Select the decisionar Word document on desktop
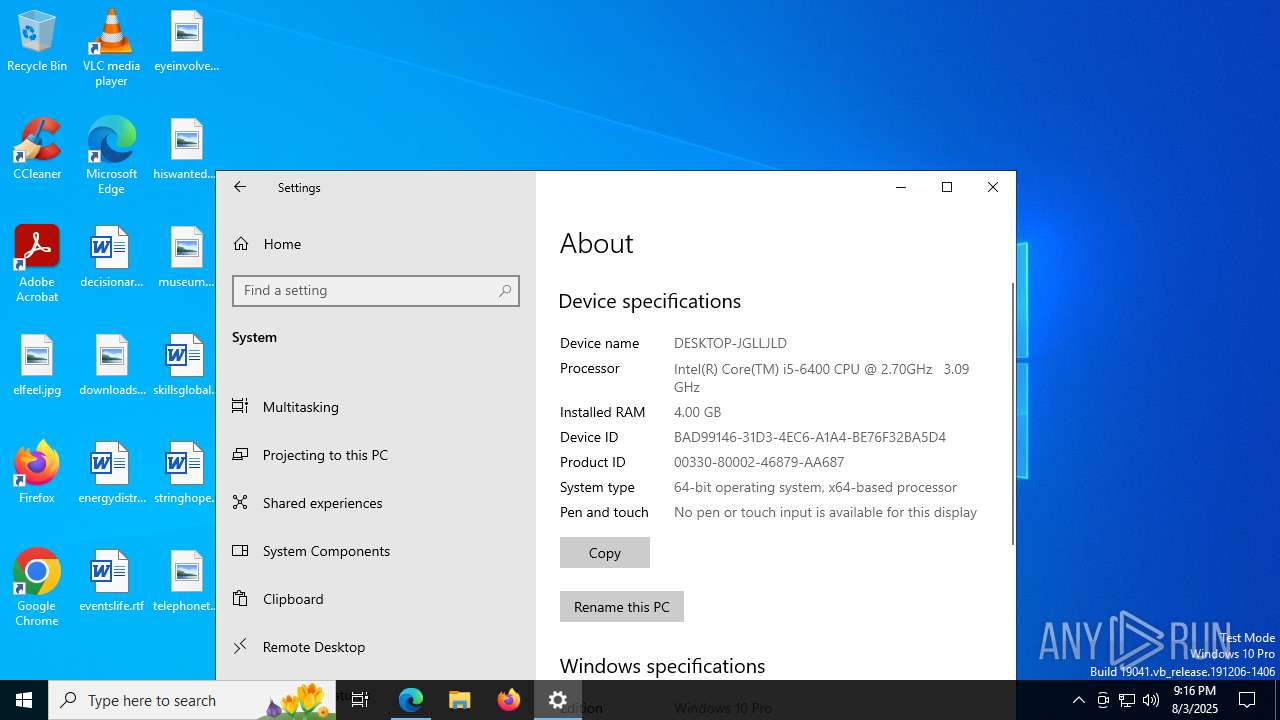Image resolution: width=1280 pixels, height=720 pixels. click(111, 257)
